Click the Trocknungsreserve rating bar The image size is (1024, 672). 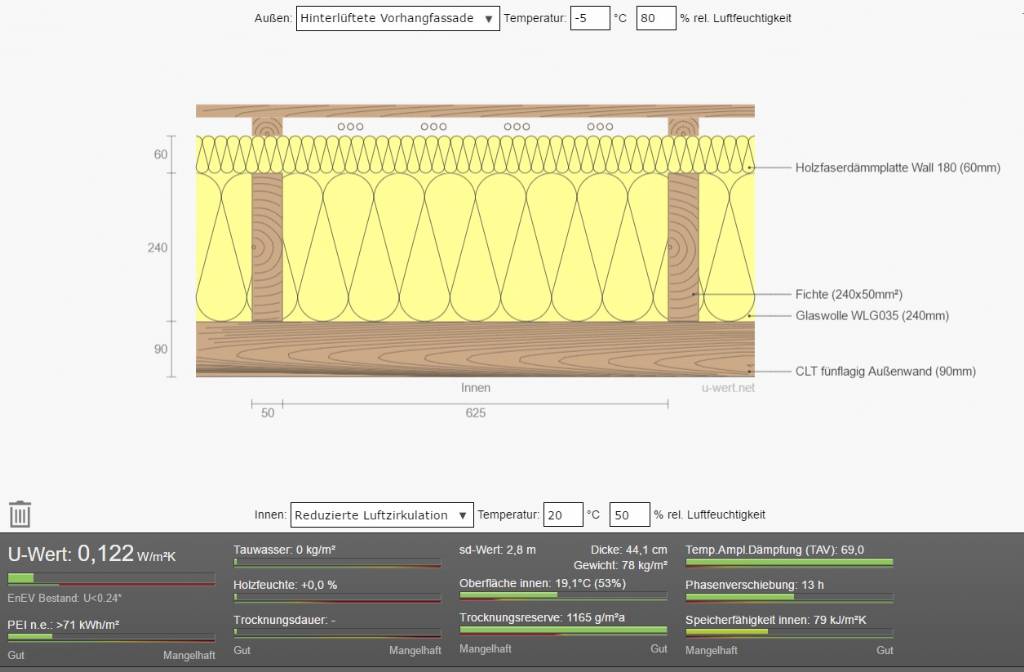pos(563,631)
